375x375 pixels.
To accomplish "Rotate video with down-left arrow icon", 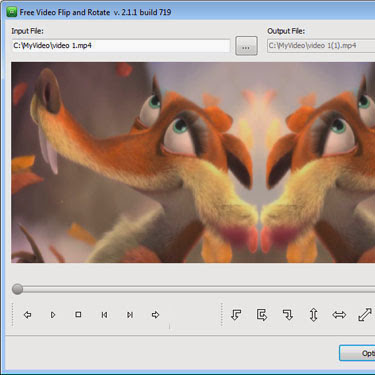I will (236, 315).
